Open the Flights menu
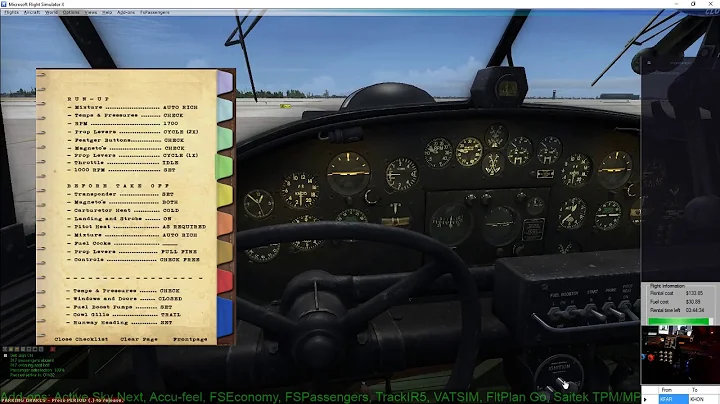720x404 pixels. point(11,12)
